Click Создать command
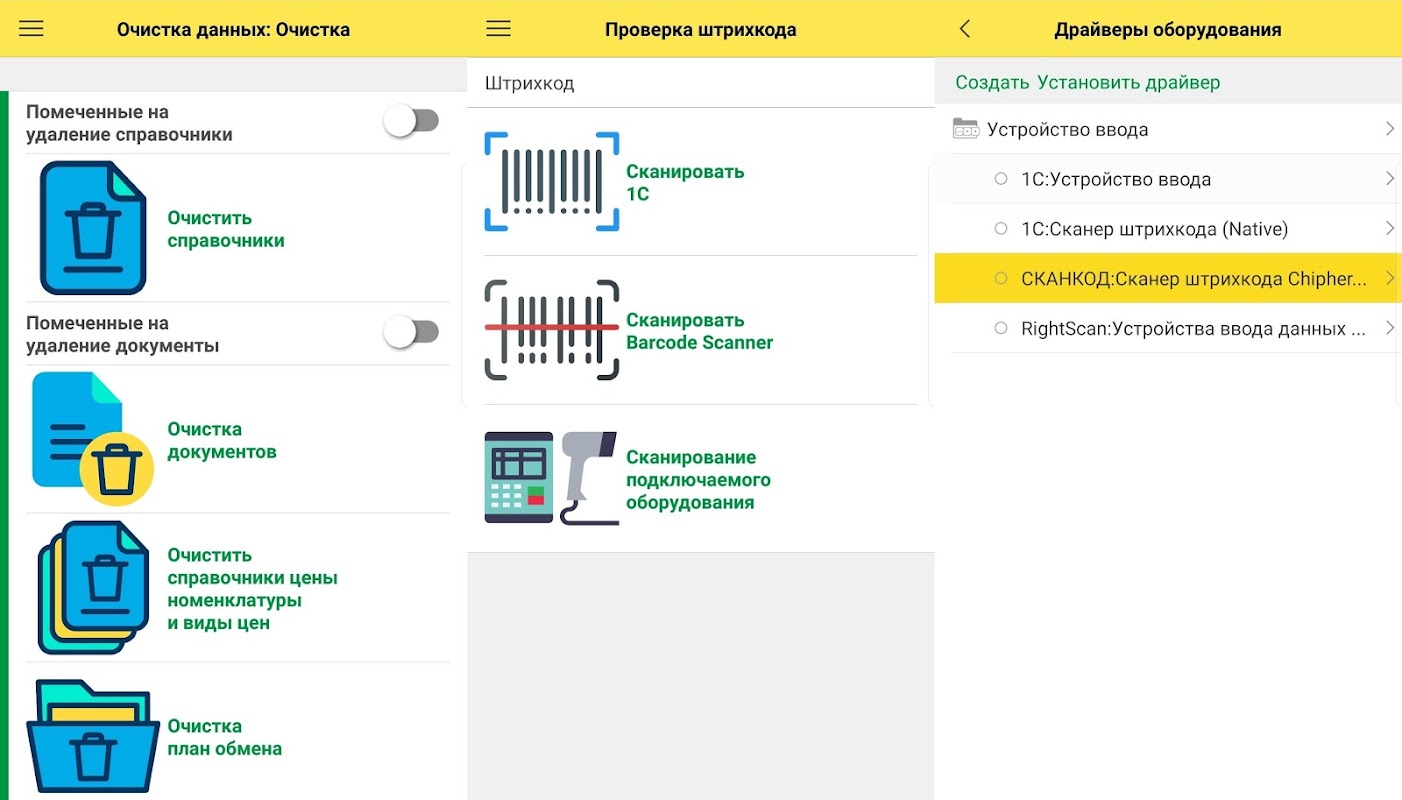Screen dimensions: 1402x800 (x=992, y=83)
